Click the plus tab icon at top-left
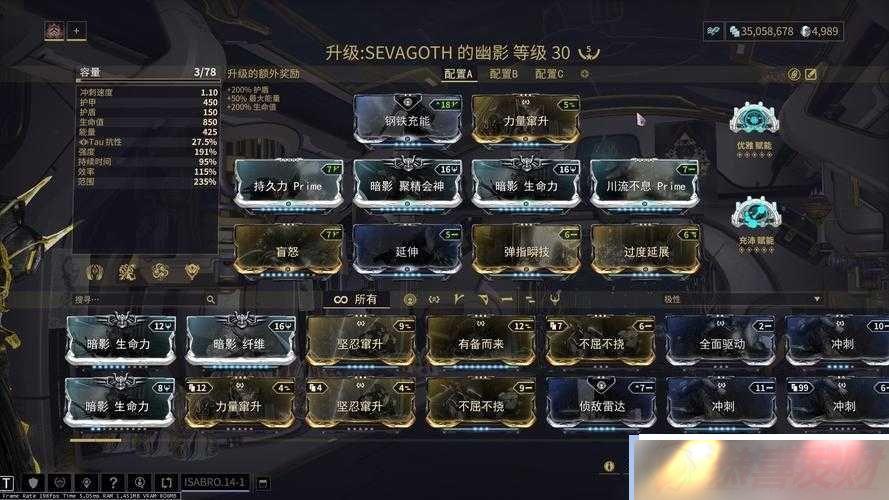Viewport: 889px width, 500px height. [77, 31]
